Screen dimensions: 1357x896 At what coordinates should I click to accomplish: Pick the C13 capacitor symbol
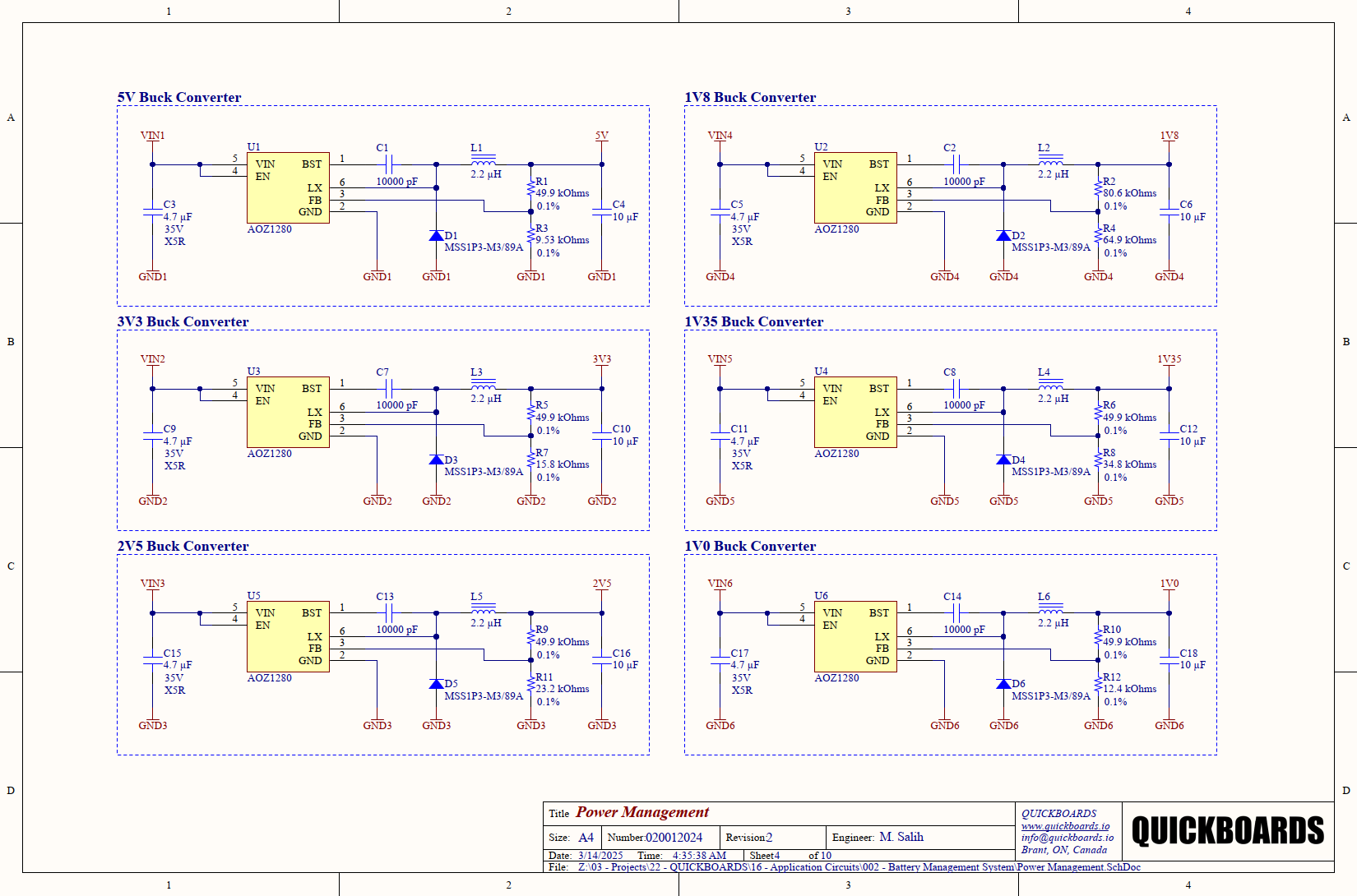pos(389,613)
